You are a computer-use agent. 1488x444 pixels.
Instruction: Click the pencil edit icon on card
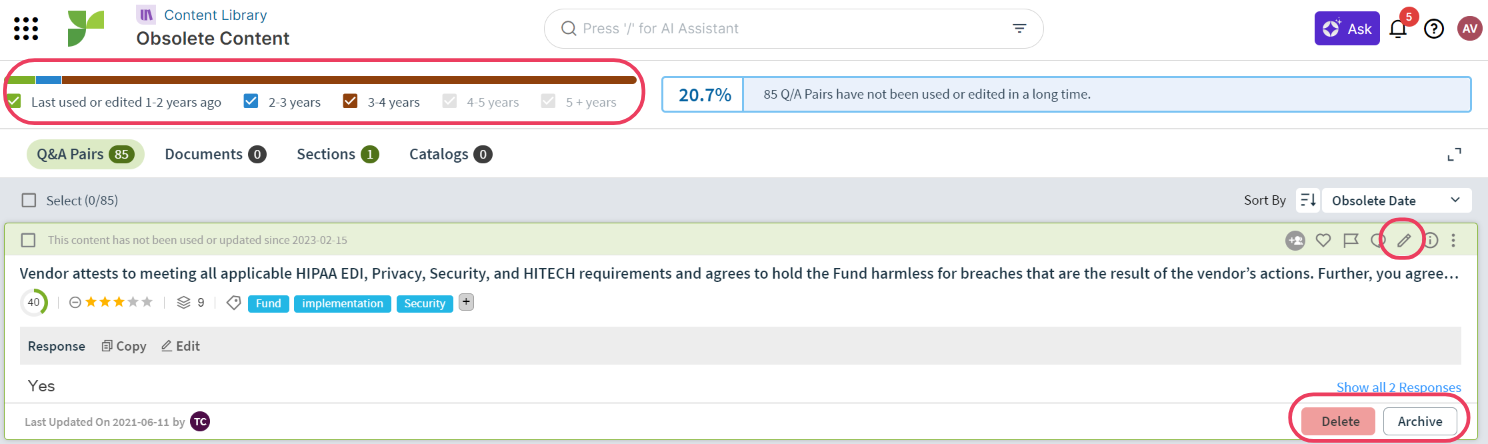tap(1404, 240)
